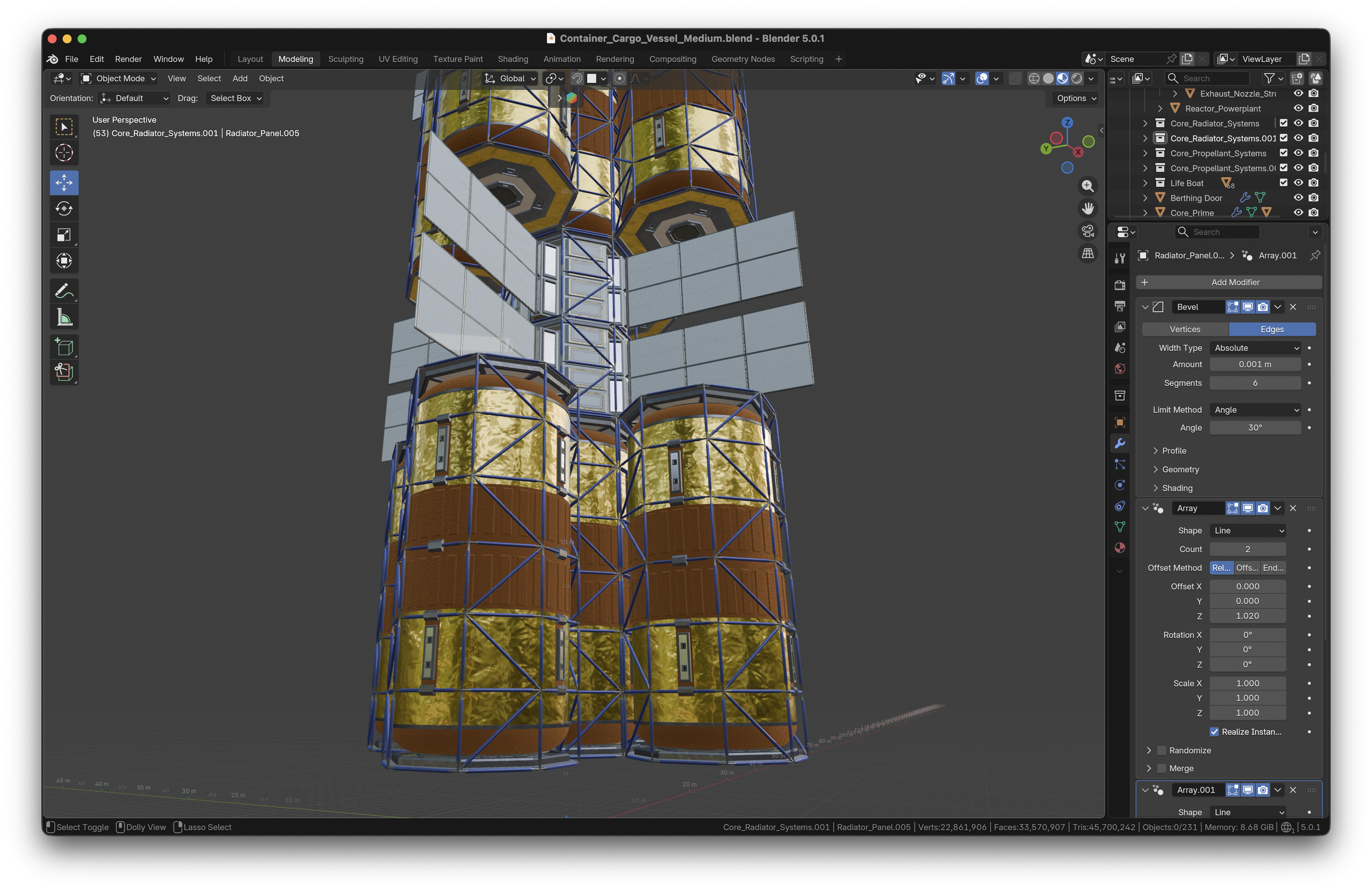
Task: Toggle the camera view icon
Action: pos(1087,231)
